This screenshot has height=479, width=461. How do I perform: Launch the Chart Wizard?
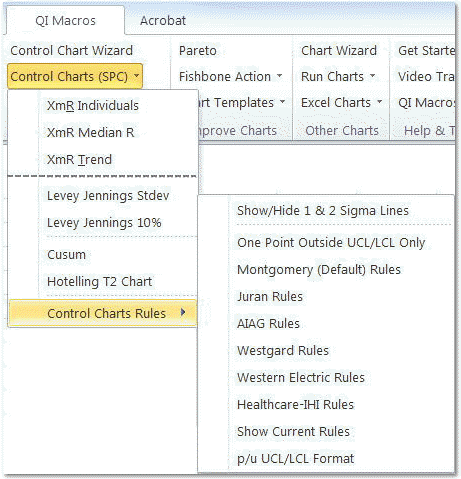[x=339, y=51]
